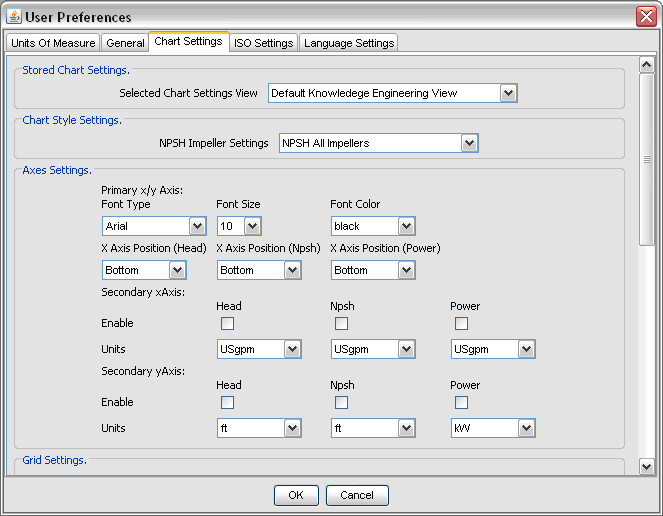Enable Secondary xAxis for Head
The height and width of the screenshot is (516, 663).
[228, 323]
